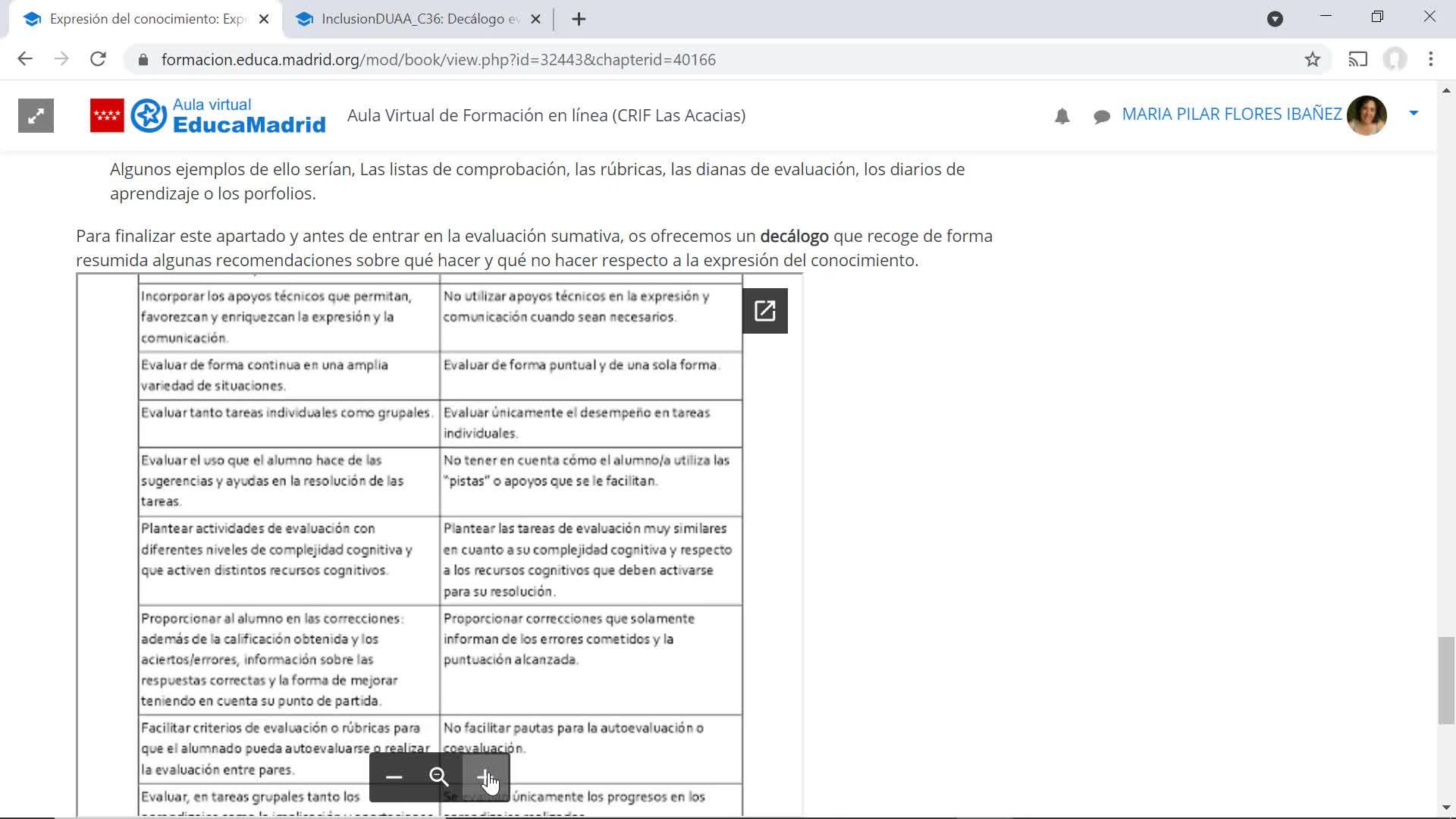Click cell 'Evaluar el uso que el alumno hace de las'
This screenshot has height=819, width=1456.
point(289,482)
